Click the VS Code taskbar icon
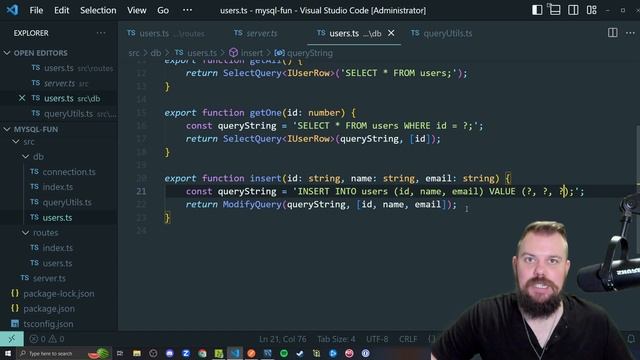This screenshot has width=640, height=360. 235,353
